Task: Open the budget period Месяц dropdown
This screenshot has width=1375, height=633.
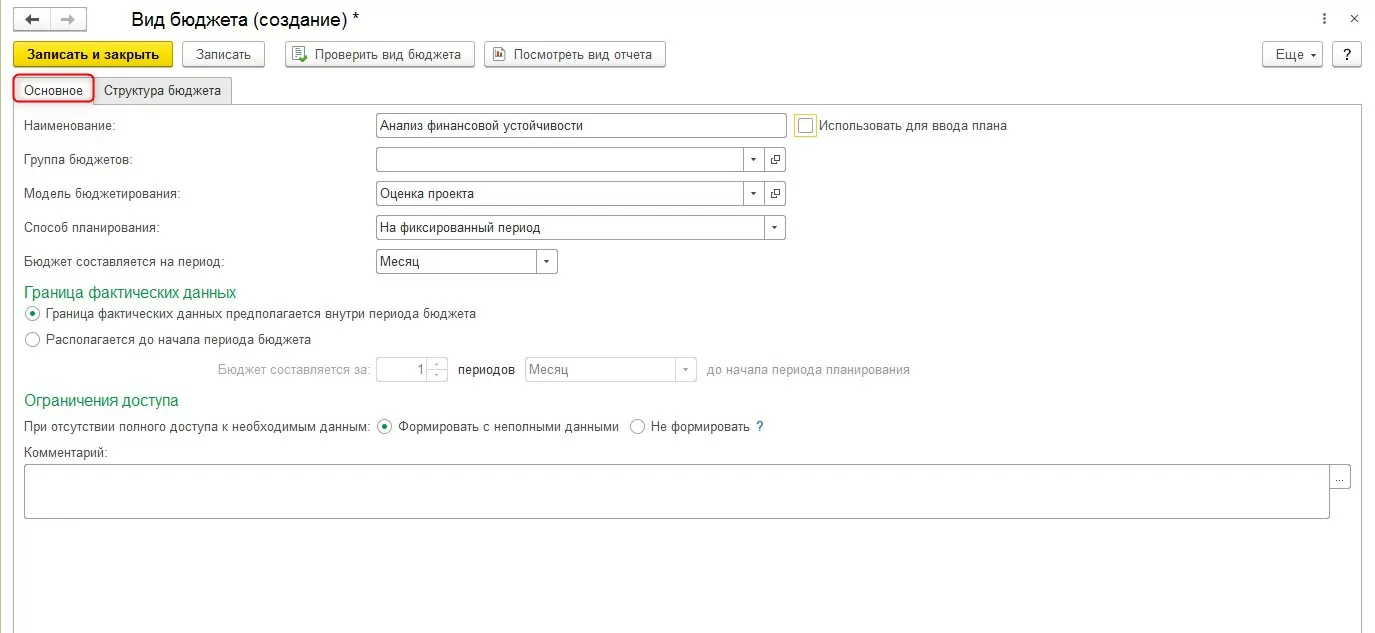Action: tap(546, 261)
